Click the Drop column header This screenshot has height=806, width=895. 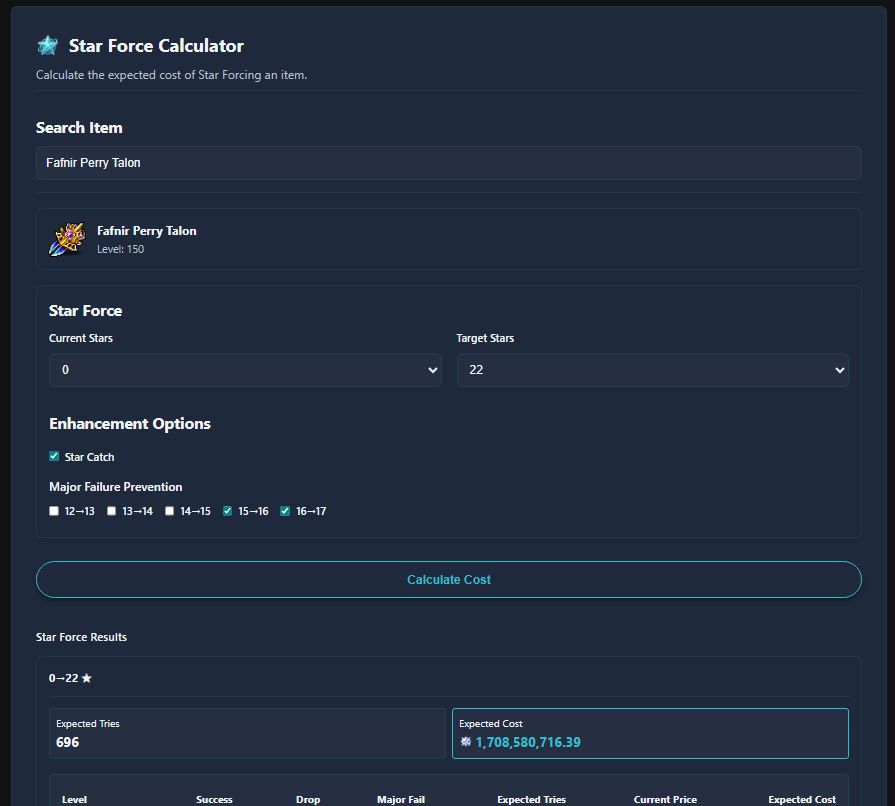coord(308,799)
